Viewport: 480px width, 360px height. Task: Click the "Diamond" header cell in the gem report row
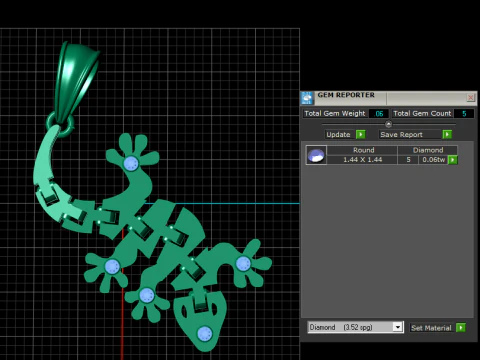point(428,150)
